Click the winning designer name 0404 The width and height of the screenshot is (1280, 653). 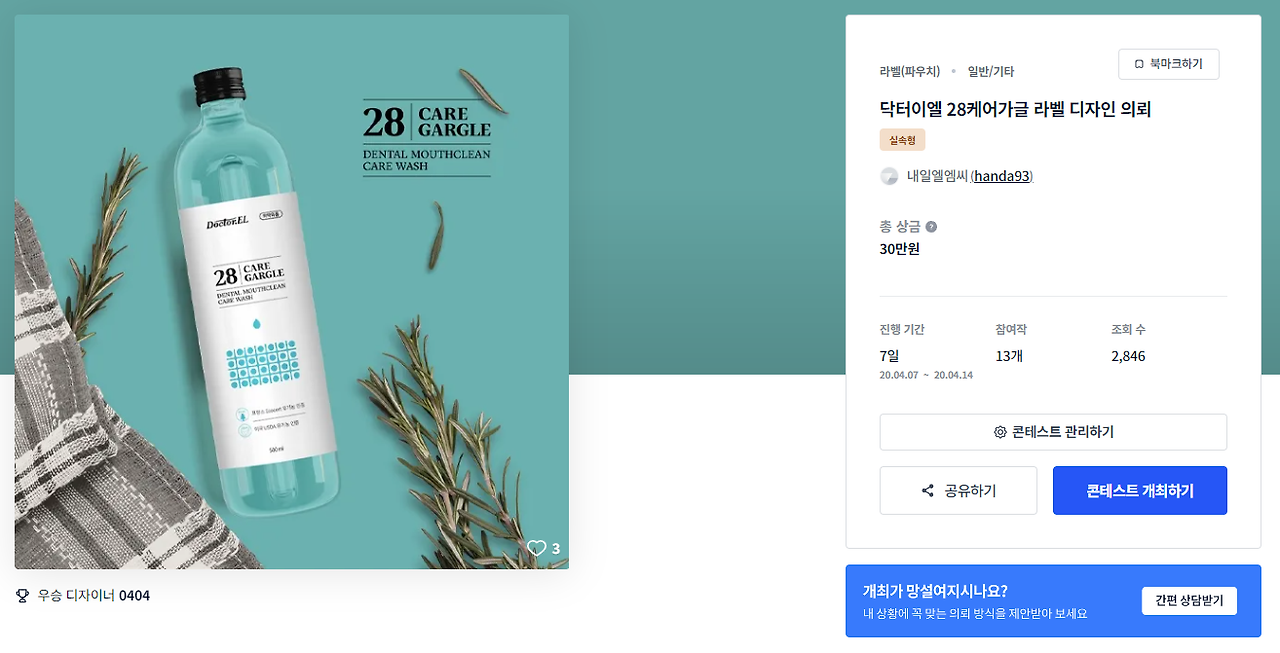134,596
